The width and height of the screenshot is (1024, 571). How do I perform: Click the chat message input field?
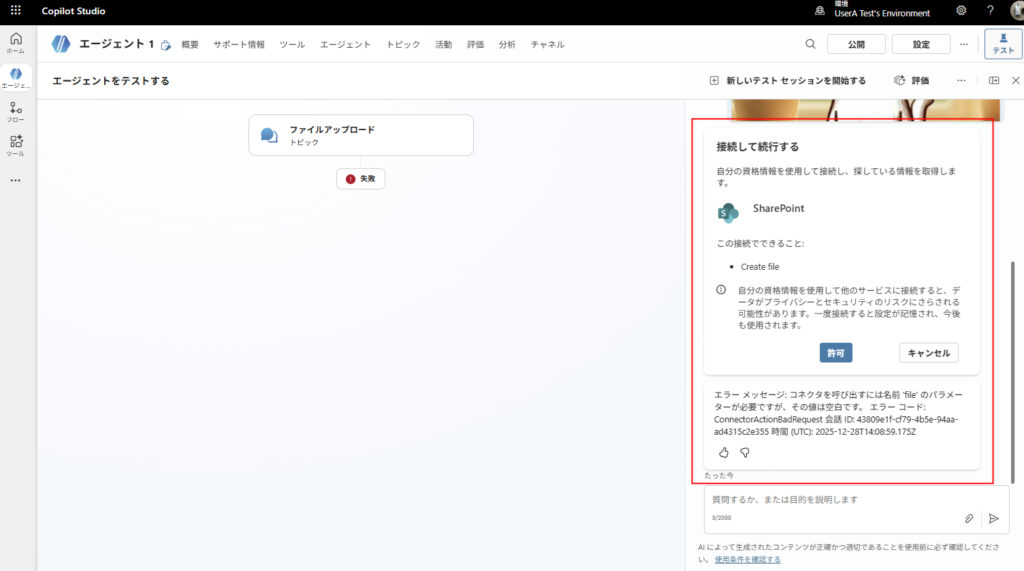pos(830,500)
